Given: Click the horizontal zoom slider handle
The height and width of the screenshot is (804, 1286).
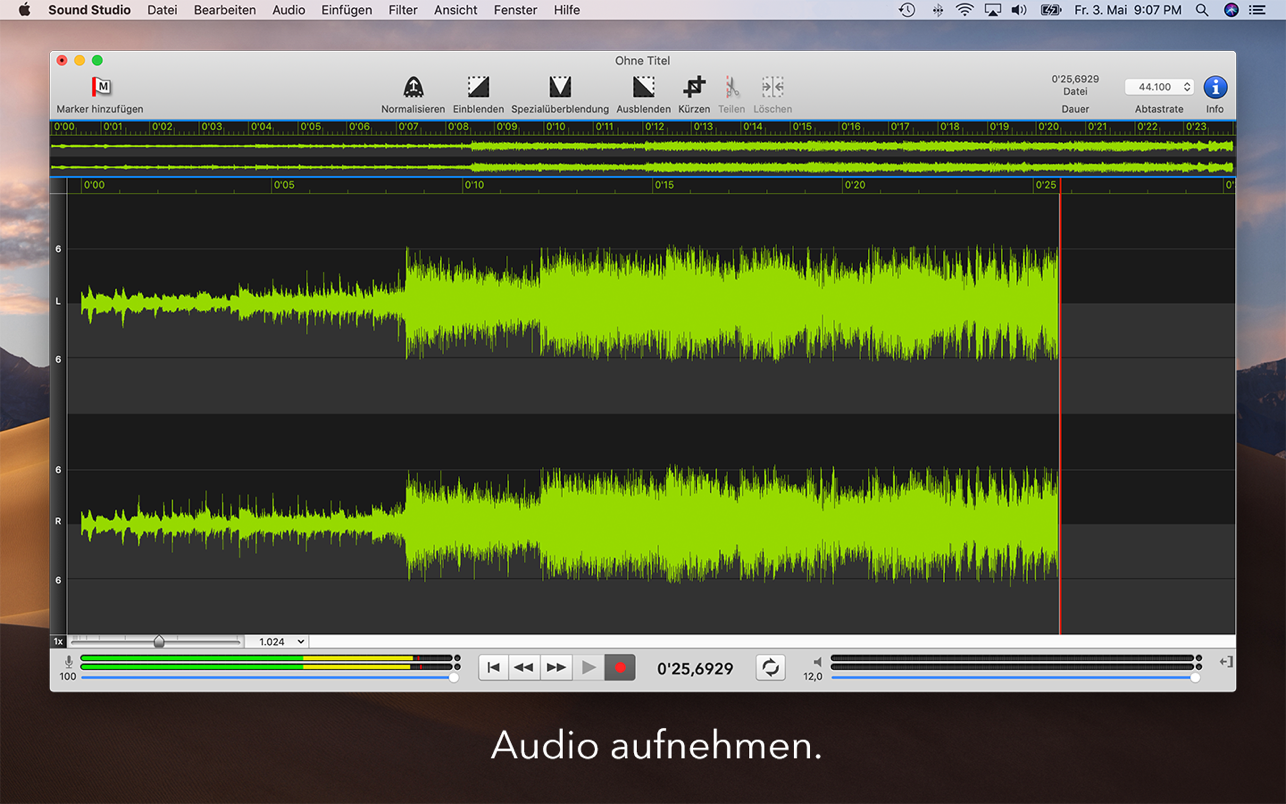Looking at the screenshot, I should click(x=159, y=642).
